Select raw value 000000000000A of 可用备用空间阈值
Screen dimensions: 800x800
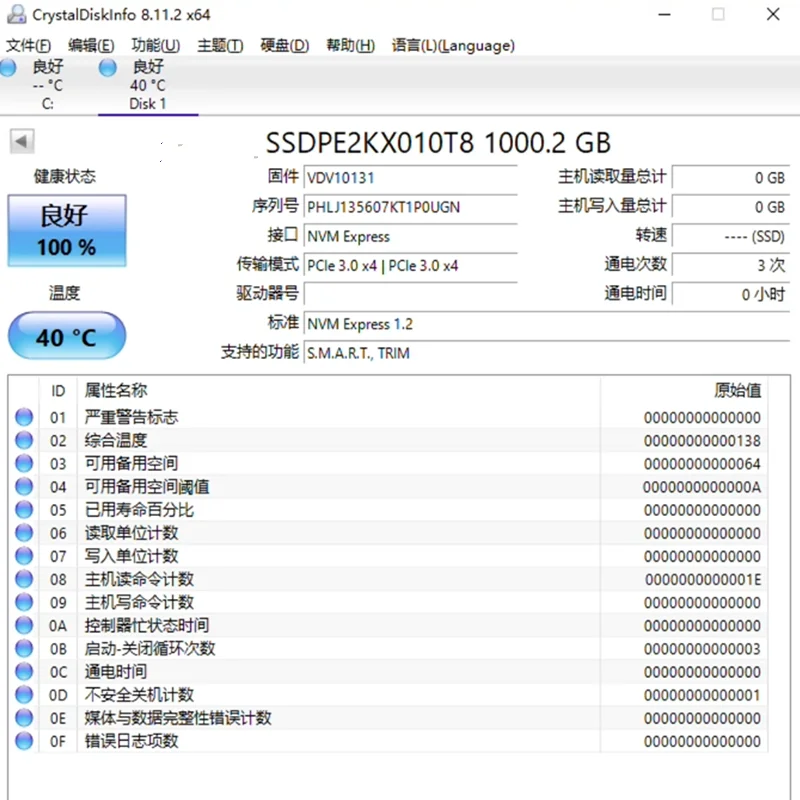[702, 487]
